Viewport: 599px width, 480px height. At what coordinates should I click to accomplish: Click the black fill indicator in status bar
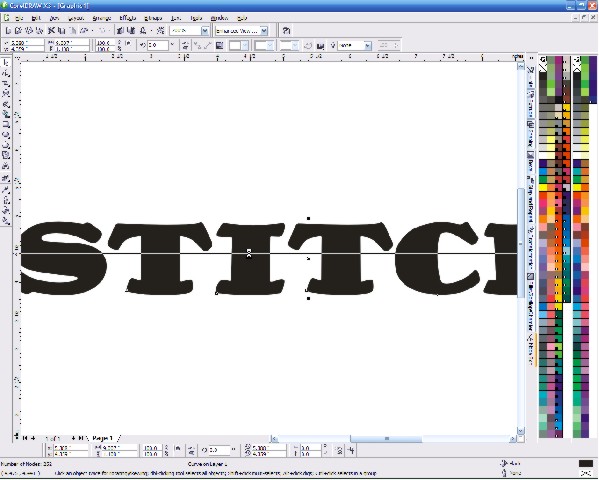tap(586, 463)
